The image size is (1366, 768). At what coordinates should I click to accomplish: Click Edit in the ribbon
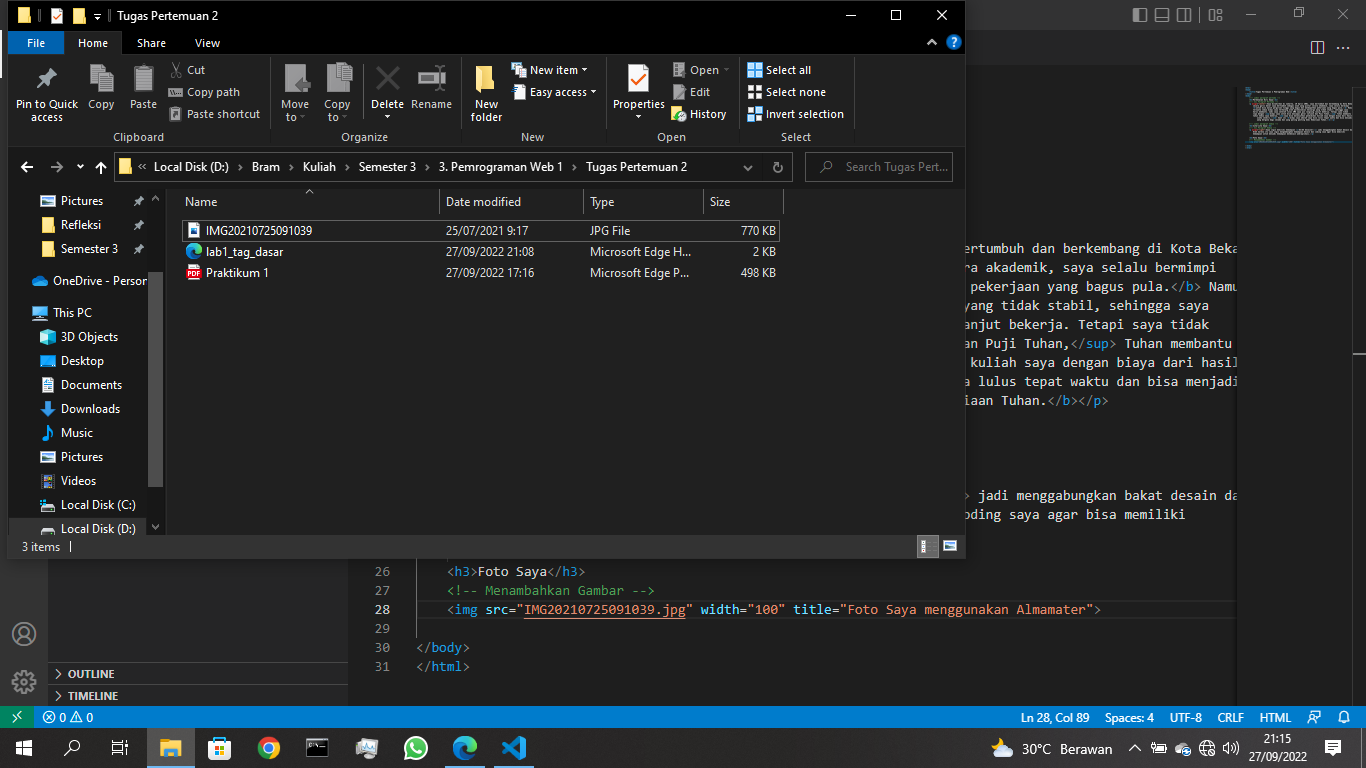(x=690, y=92)
